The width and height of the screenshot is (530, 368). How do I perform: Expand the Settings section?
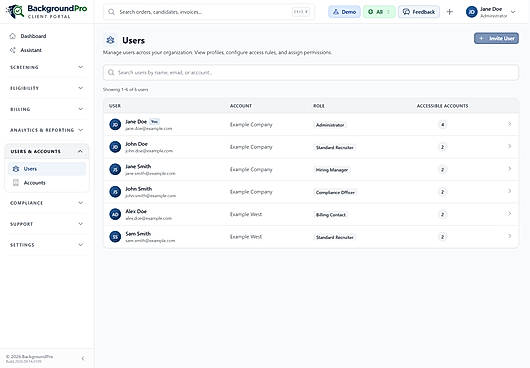(x=47, y=245)
